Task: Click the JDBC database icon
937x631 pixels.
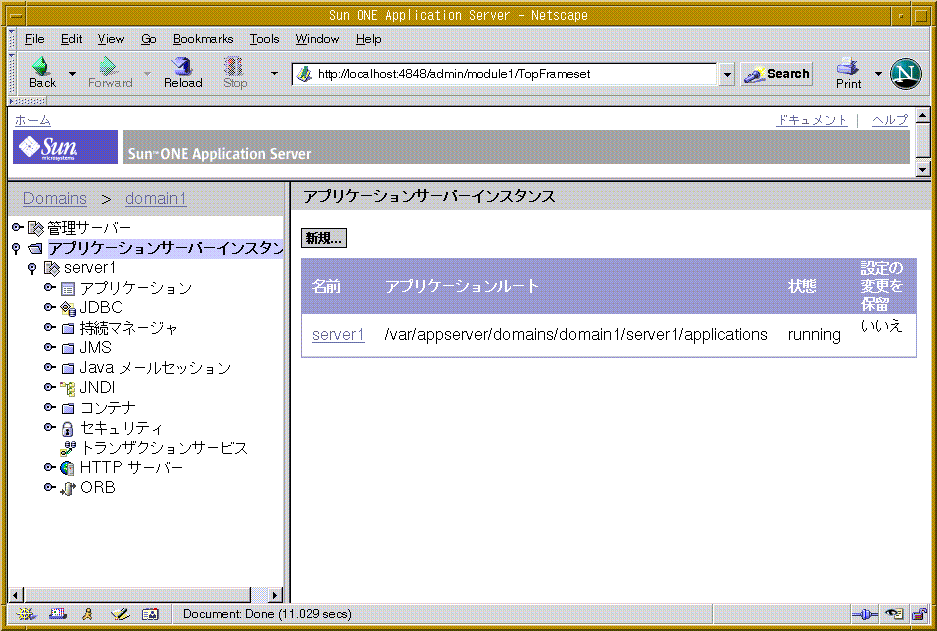Action: click(x=68, y=308)
